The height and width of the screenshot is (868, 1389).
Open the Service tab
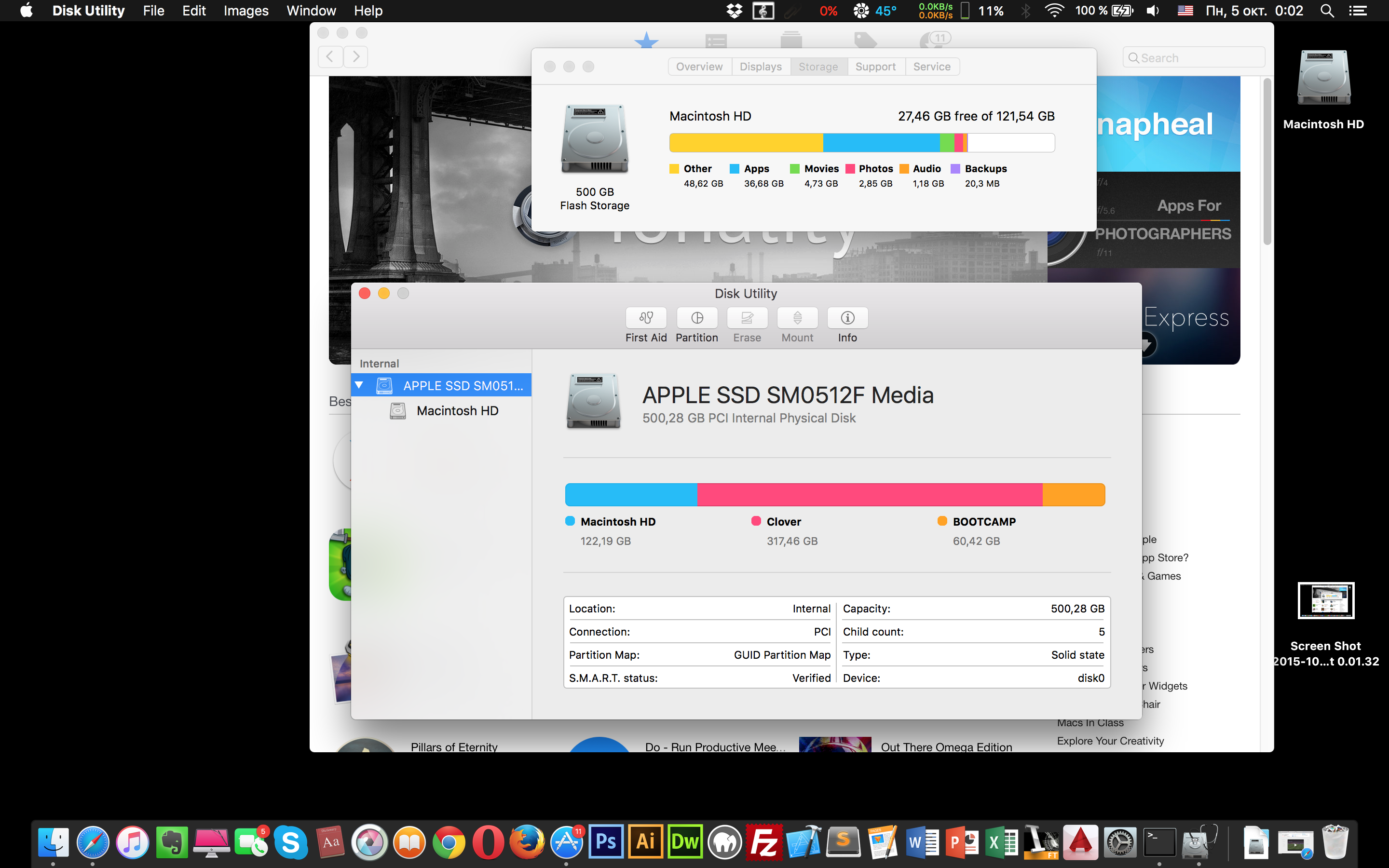click(x=932, y=67)
